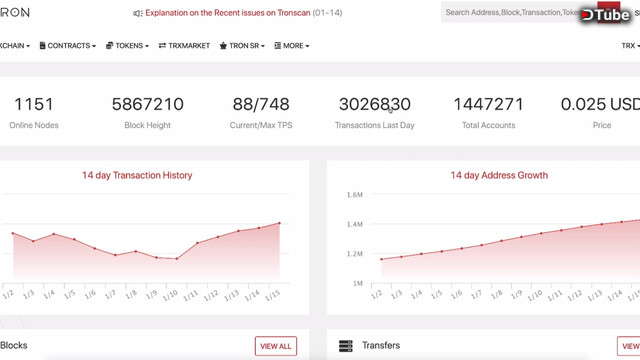This screenshot has height=360, width=640.
Task: Click the announcement megaphone icon
Action: point(138,13)
